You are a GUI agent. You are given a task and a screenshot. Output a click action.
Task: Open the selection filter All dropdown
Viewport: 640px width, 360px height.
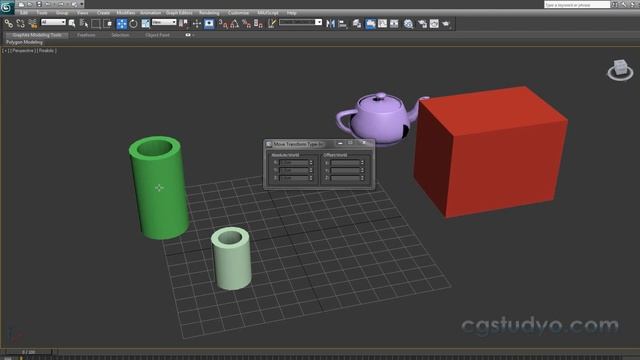(x=53, y=22)
